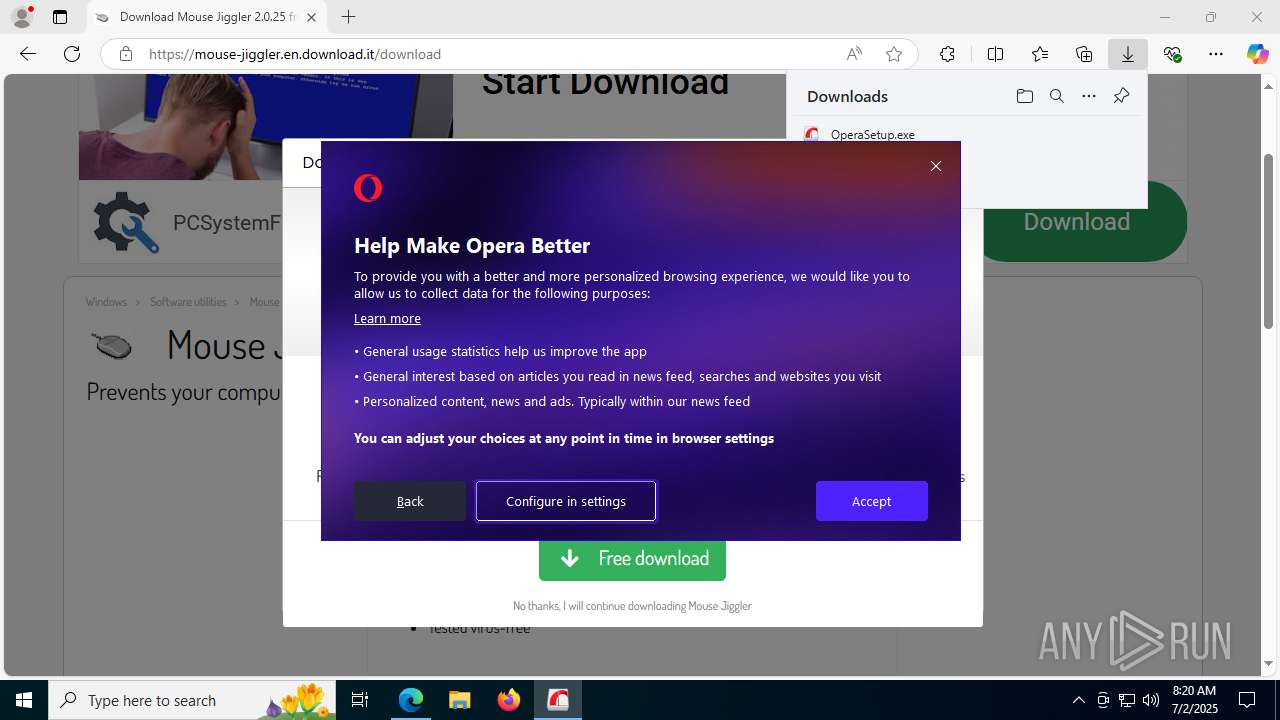The height and width of the screenshot is (720, 1280).
Task: Add this page to favorites star
Action: (894, 54)
